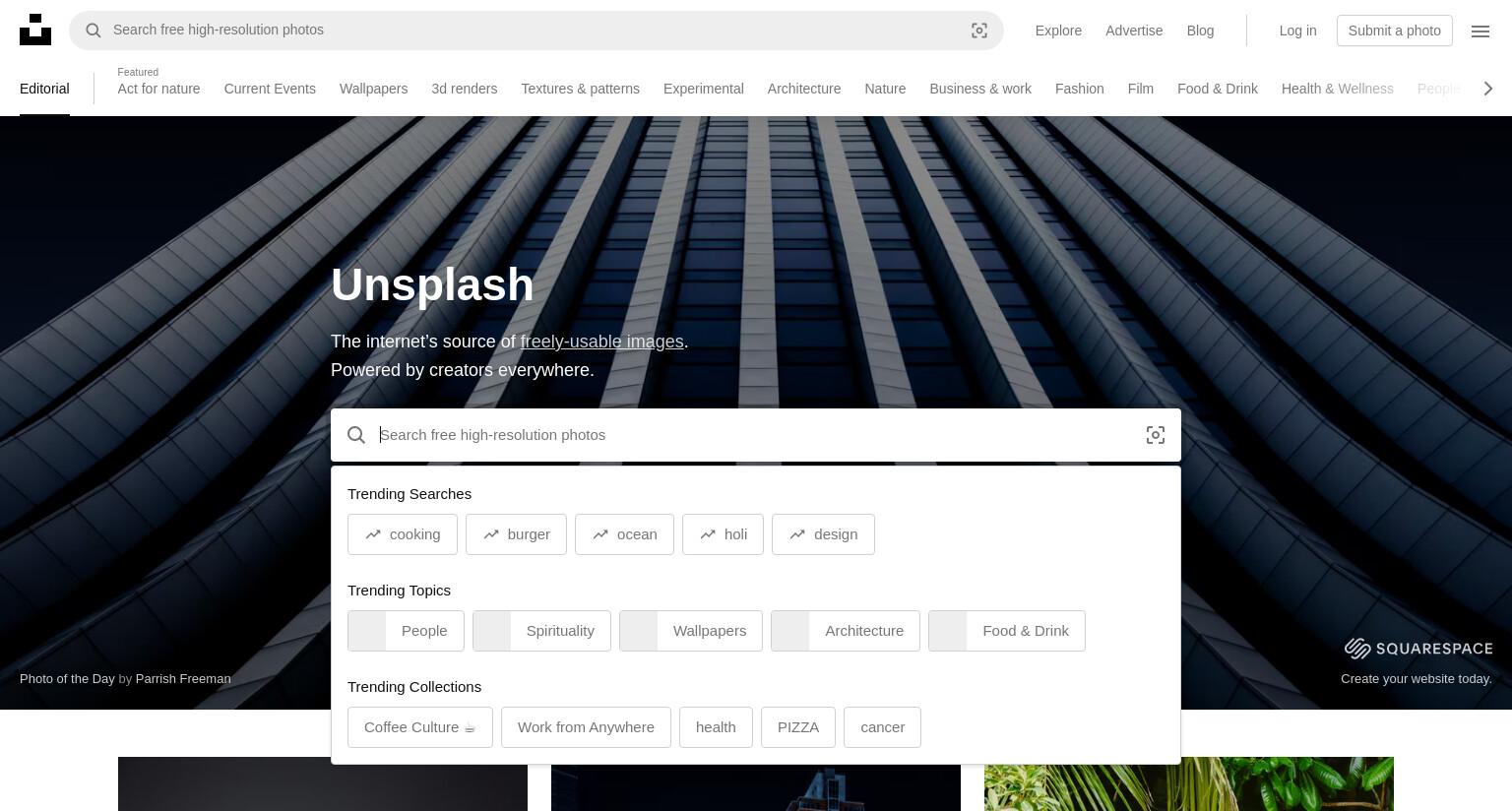Select trending search design

[x=823, y=534]
